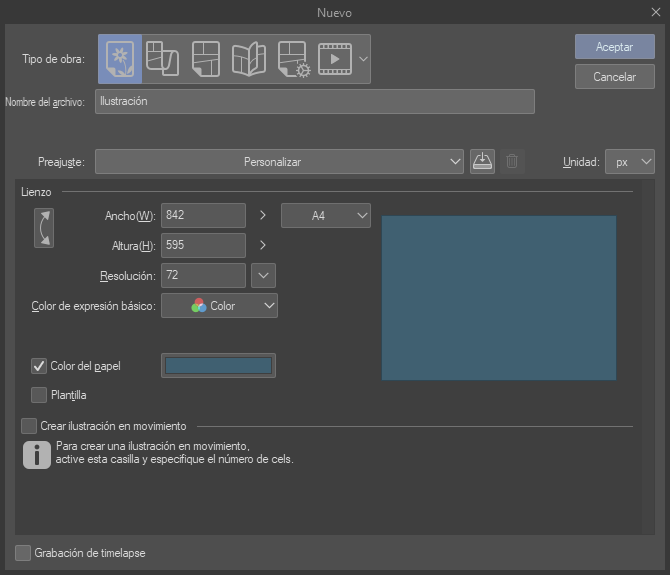The height and width of the screenshot is (575, 670).
Task: Select the Webtoon work type icon
Action: (162, 59)
